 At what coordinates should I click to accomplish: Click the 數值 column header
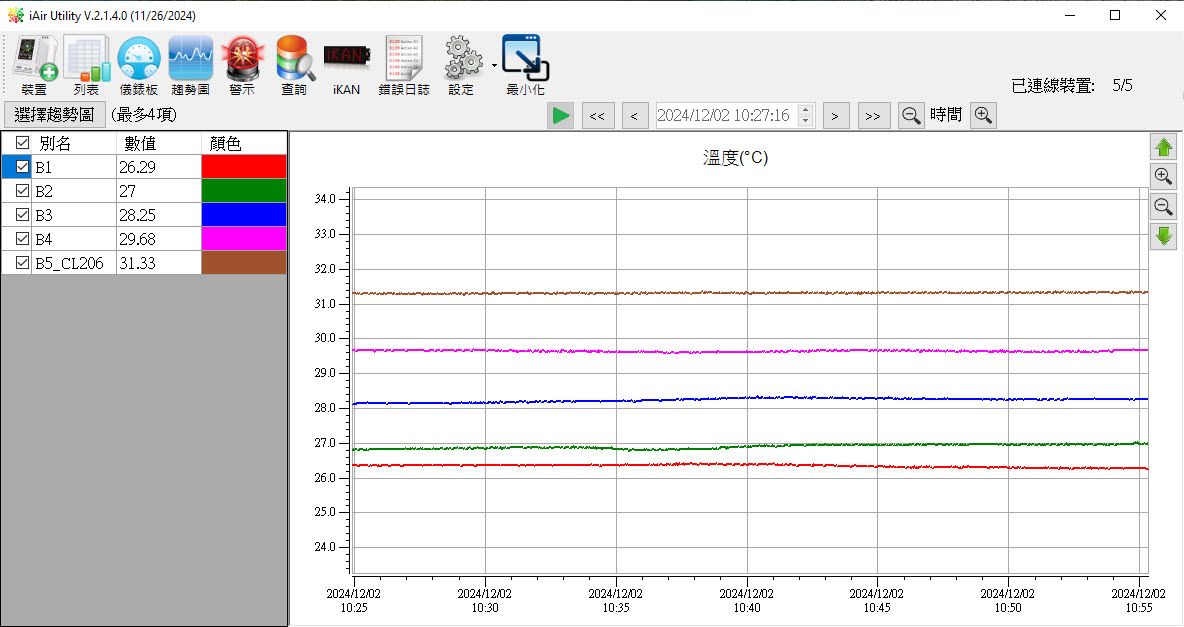tap(159, 143)
